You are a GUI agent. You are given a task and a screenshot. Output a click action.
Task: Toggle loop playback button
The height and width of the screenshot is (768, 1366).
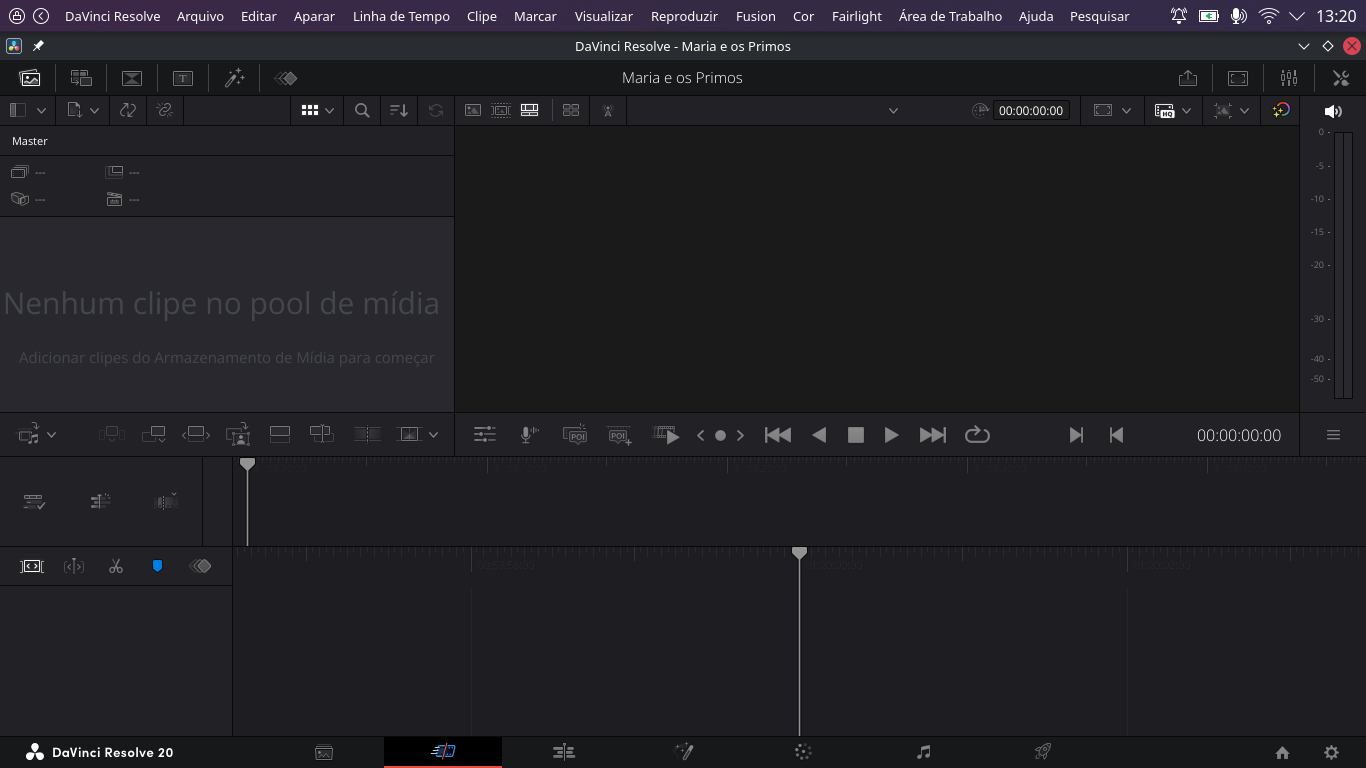coord(977,434)
